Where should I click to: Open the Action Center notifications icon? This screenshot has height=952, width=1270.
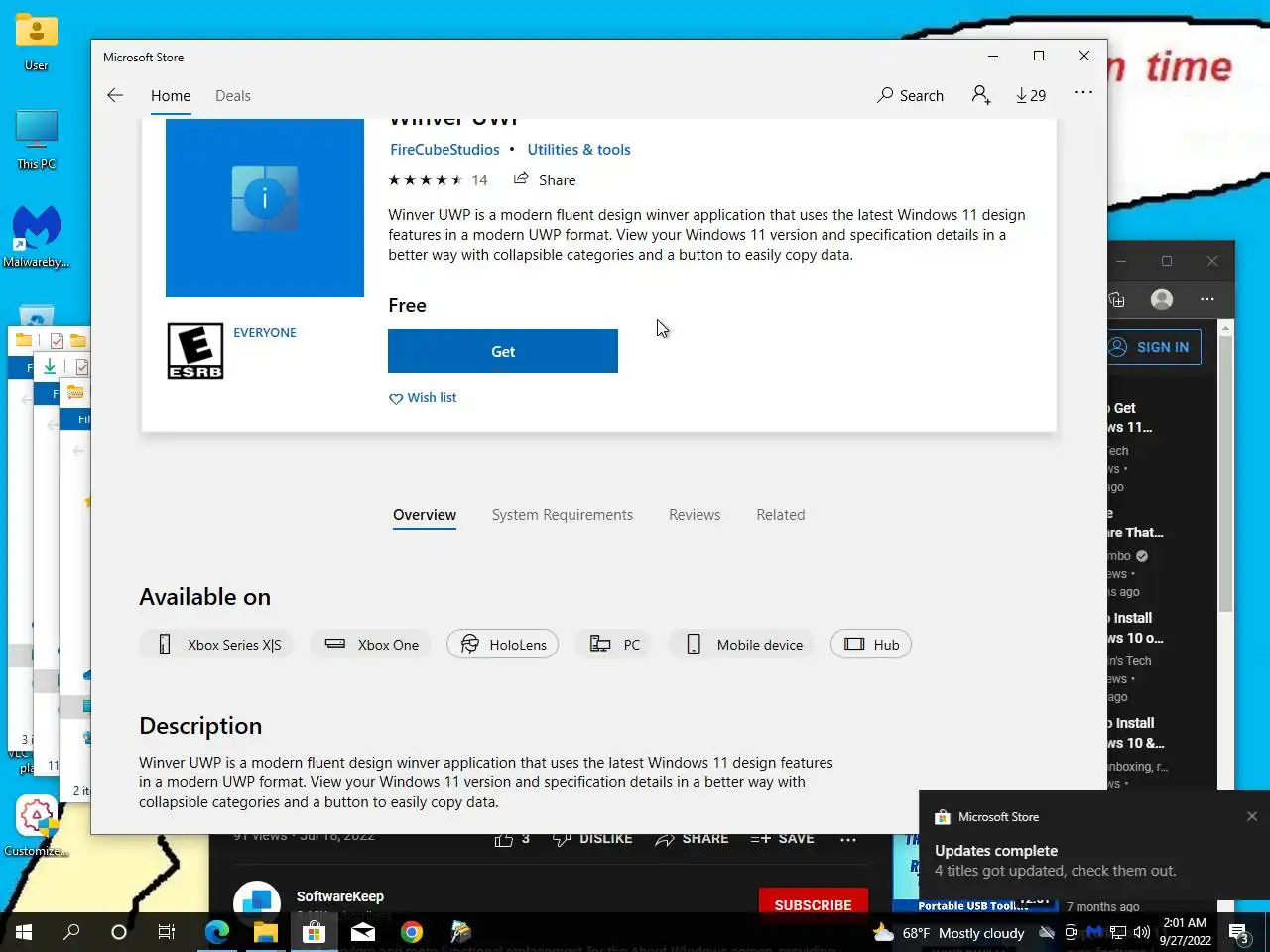tap(1239, 933)
